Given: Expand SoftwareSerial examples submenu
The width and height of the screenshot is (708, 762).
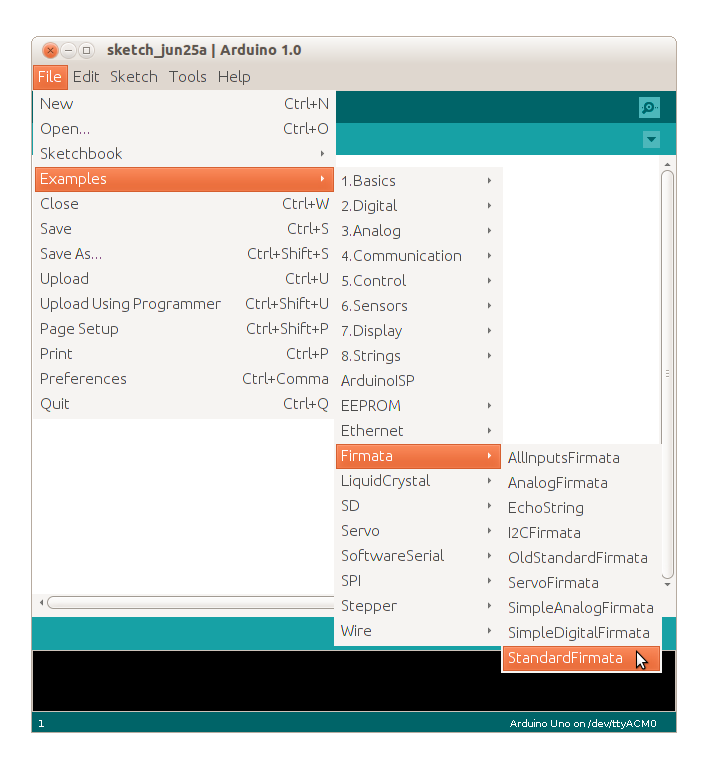Looking at the screenshot, I should click(418, 556).
